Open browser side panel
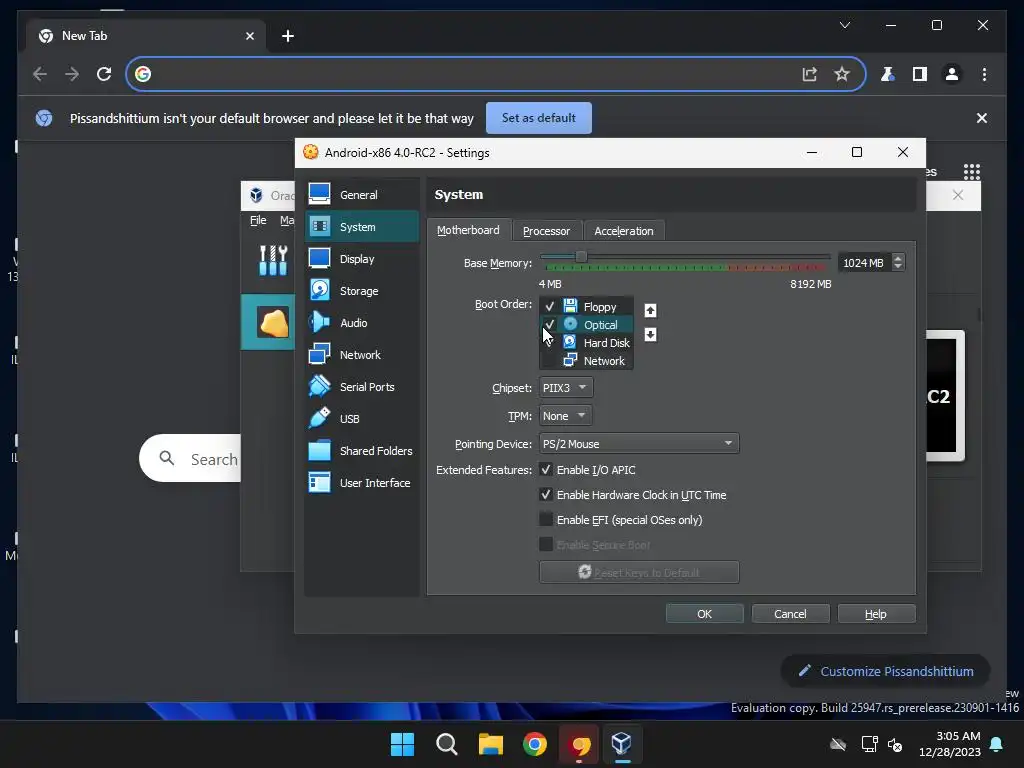Viewport: 1024px width, 768px height. click(920, 74)
